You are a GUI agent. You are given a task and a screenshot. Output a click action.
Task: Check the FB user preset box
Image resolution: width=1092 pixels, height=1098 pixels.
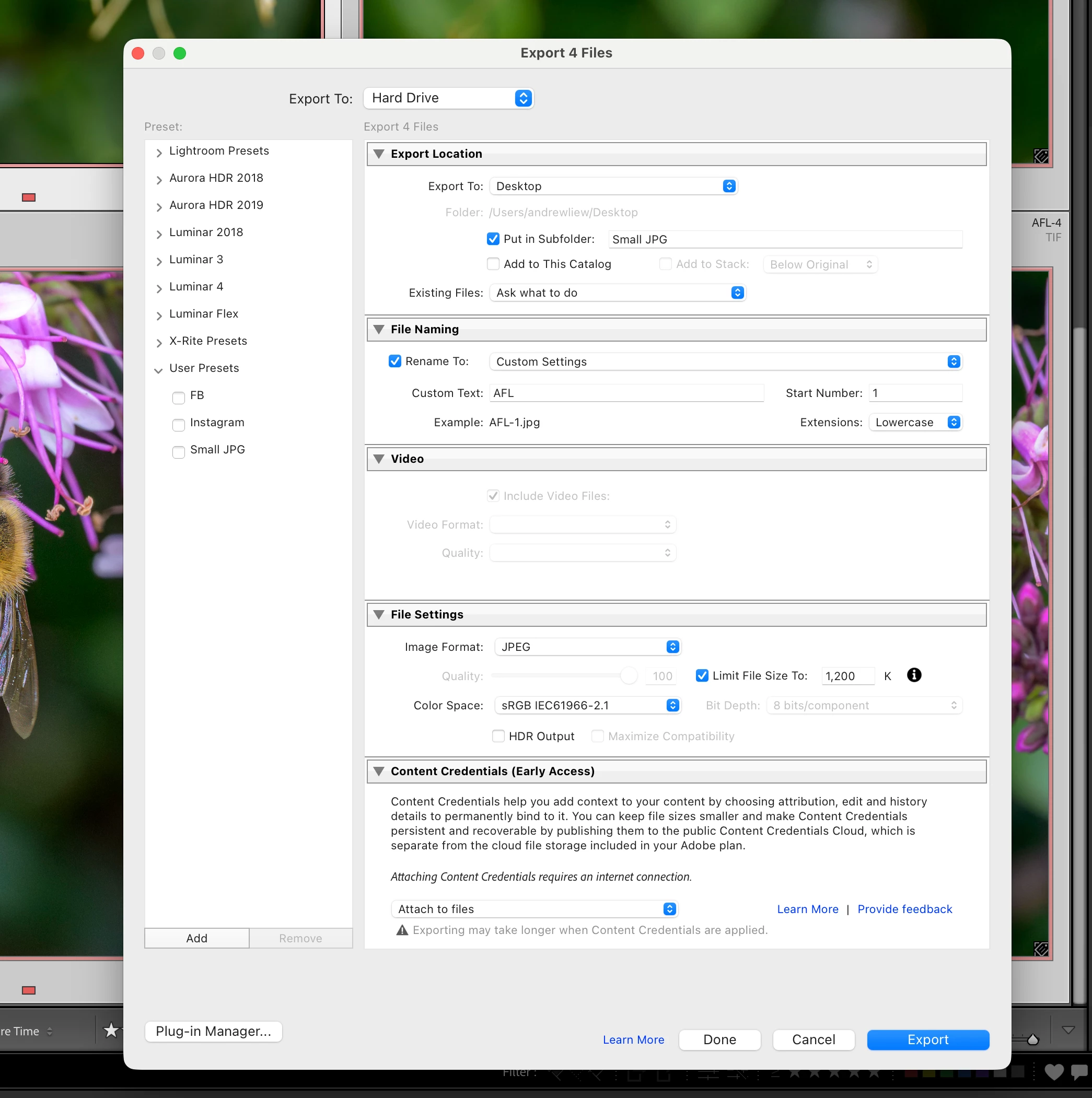tap(179, 398)
